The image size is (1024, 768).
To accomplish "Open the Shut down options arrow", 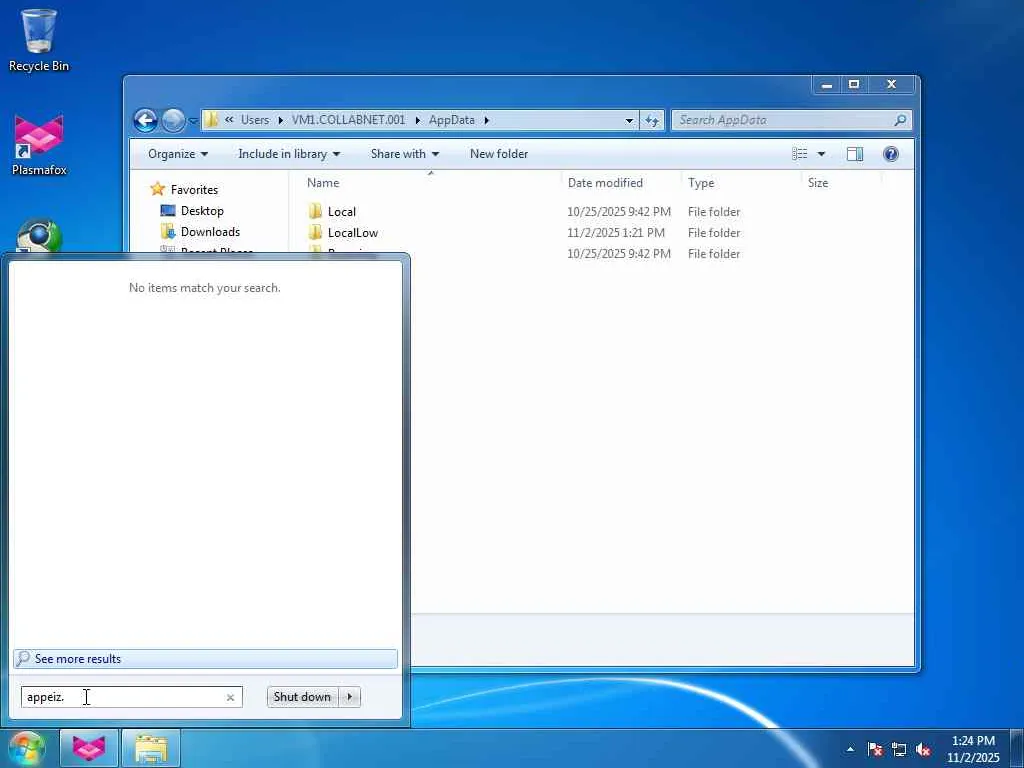I will point(350,697).
